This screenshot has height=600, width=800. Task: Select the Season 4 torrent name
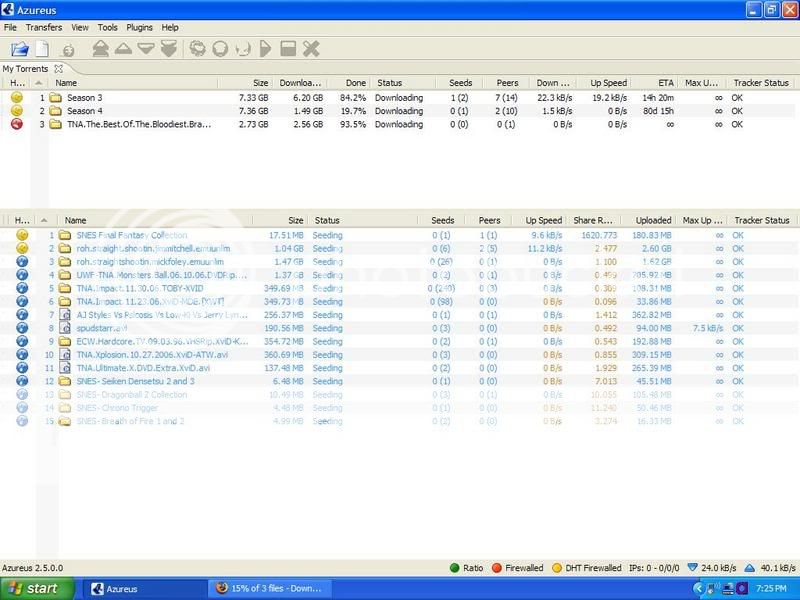[x=85, y=111]
